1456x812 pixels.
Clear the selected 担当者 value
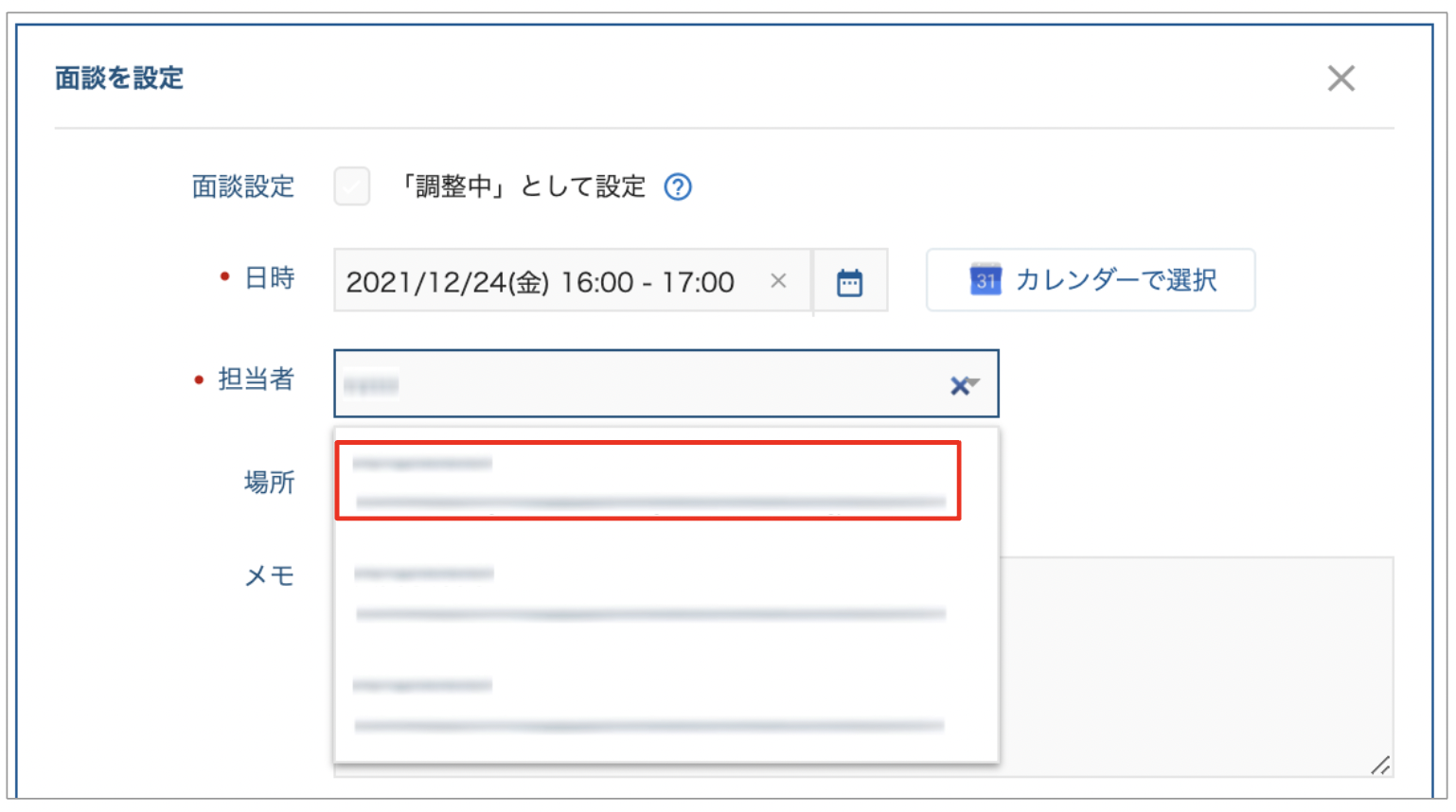tap(959, 385)
